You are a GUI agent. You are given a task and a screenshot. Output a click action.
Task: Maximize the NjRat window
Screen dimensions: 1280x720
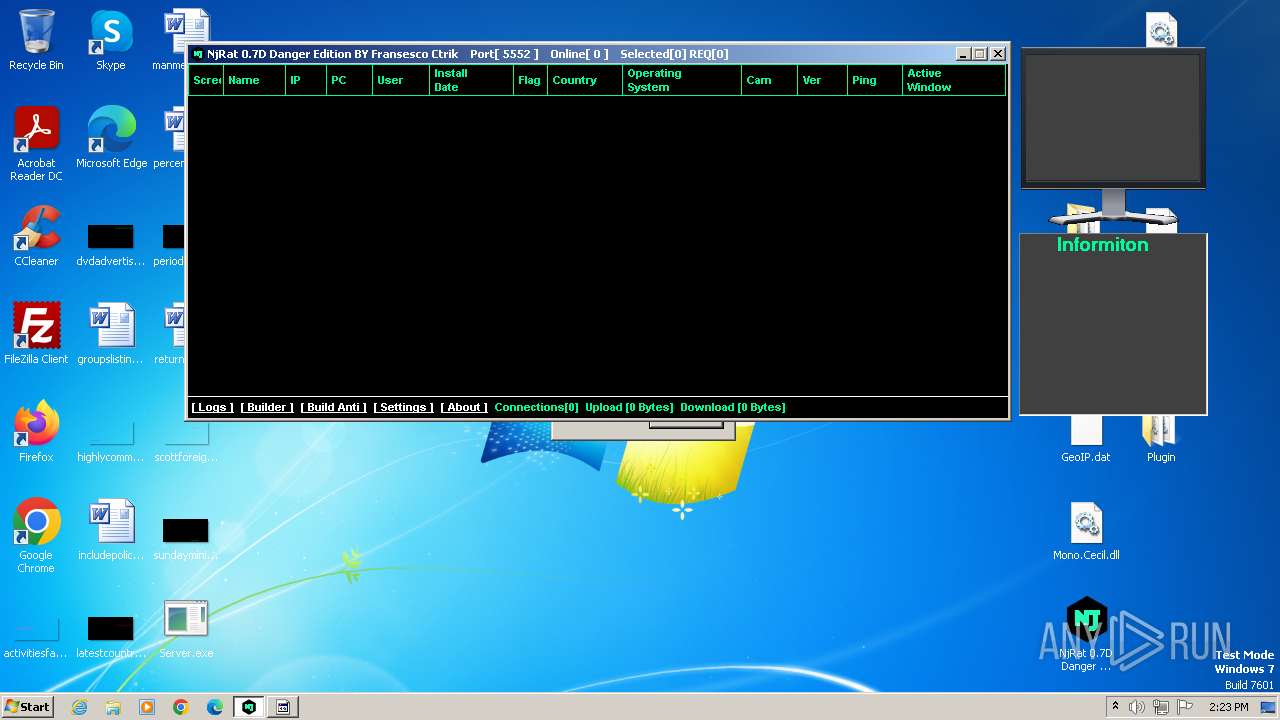coord(980,54)
